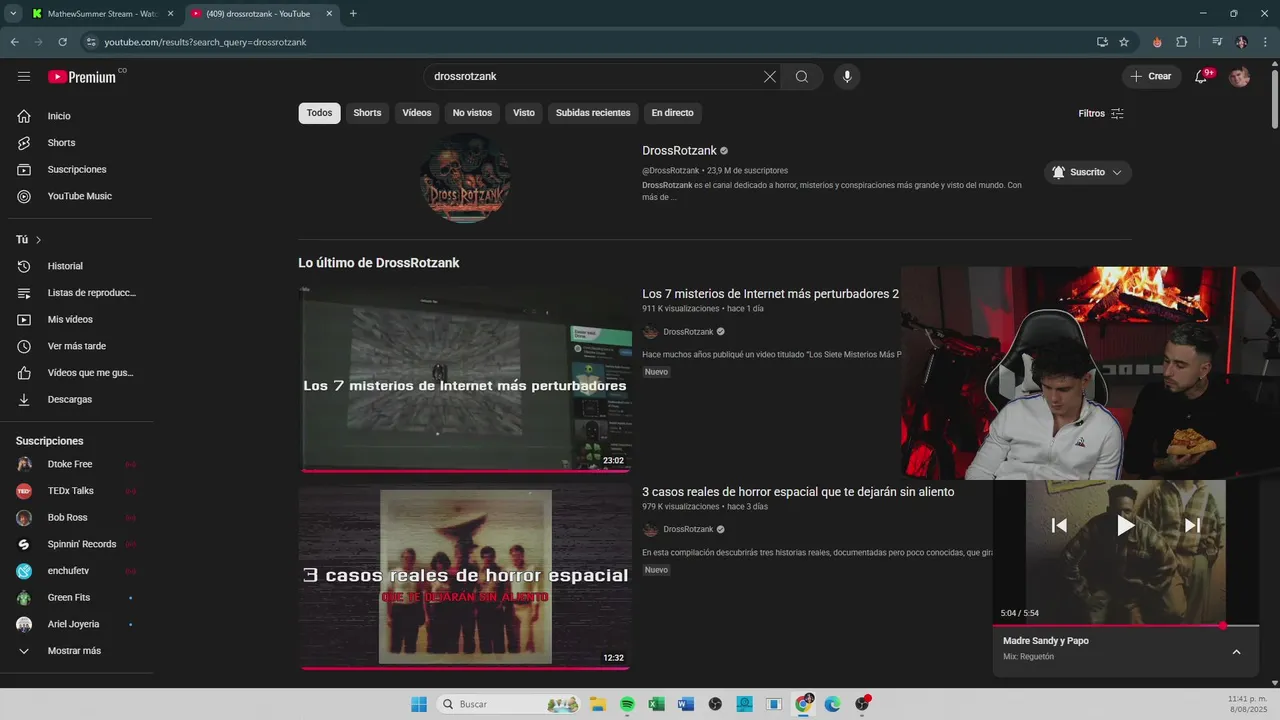The image size is (1280, 720).
Task: Seek on the miniplayer progress bar
Action: pos(1126,626)
